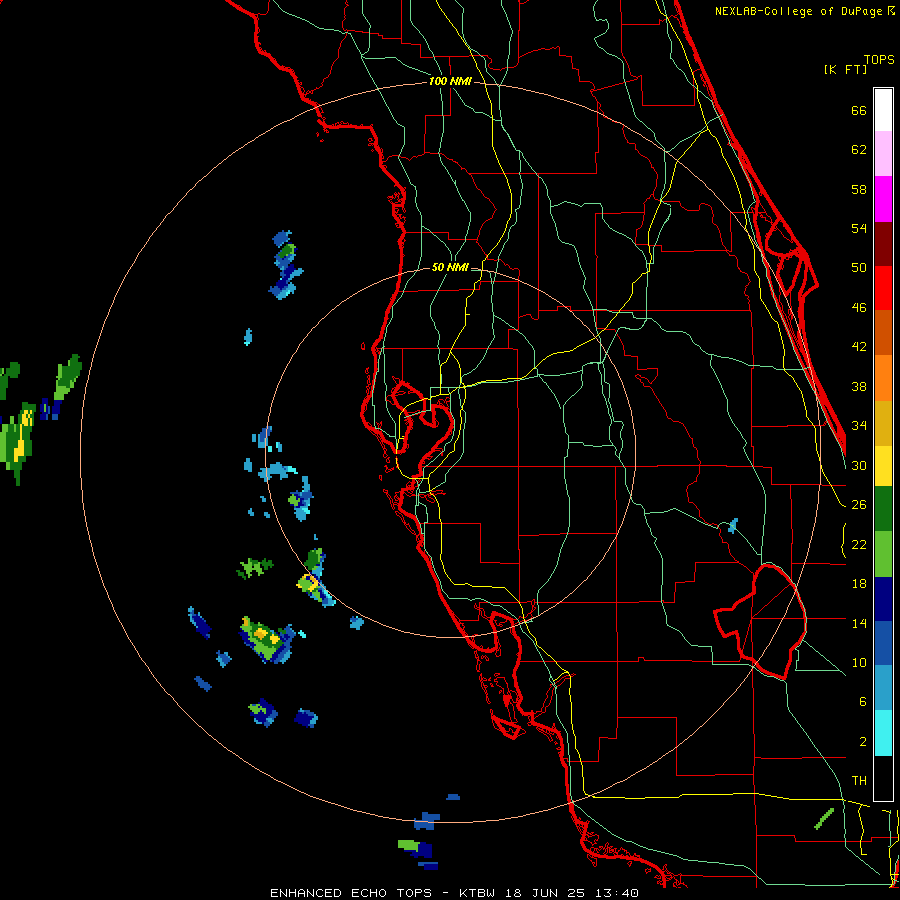Click the NEXLAB-College of DuPage label
The width and height of the screenshot is (900, 900).
point(804,11)
